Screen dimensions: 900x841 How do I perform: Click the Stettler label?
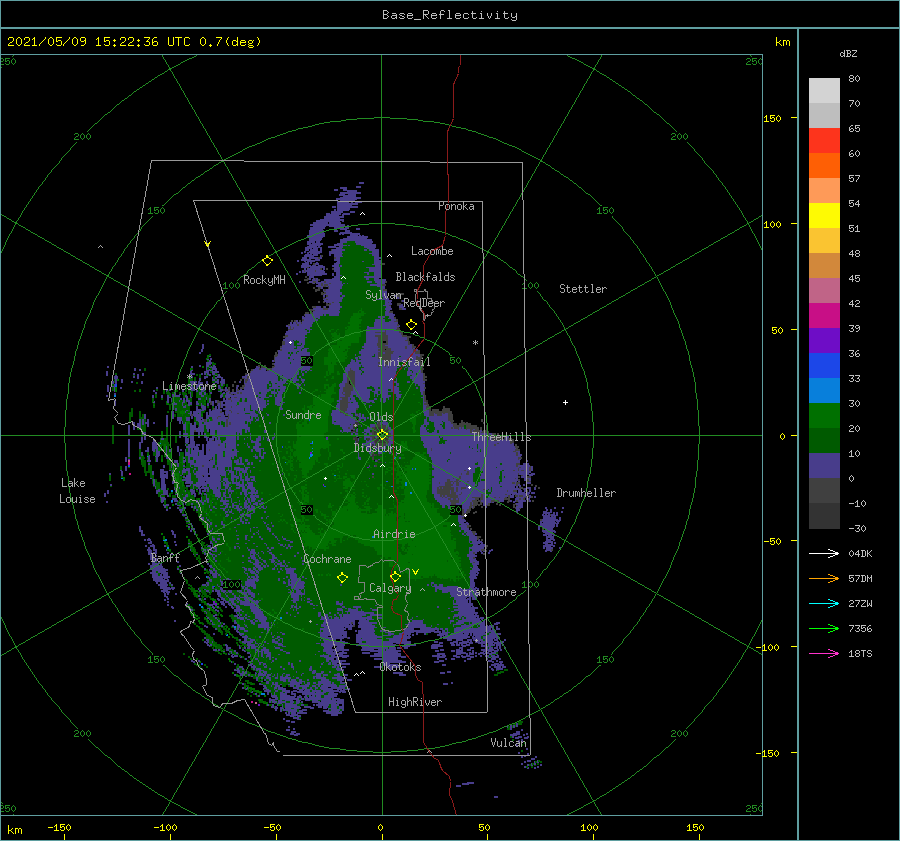coord(583,289)
